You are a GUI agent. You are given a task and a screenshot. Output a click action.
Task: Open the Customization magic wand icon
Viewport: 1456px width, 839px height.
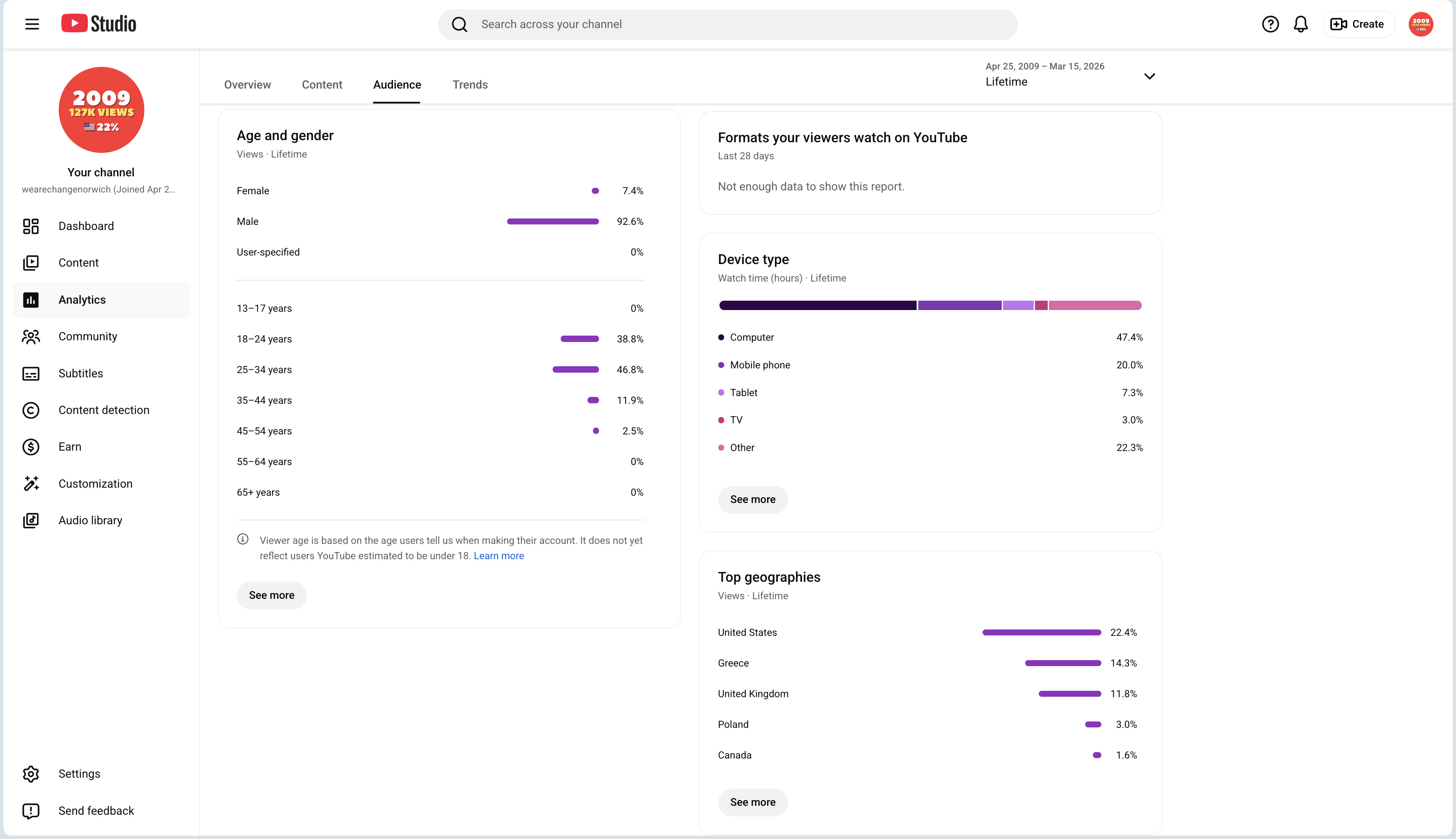pos(31,483)
